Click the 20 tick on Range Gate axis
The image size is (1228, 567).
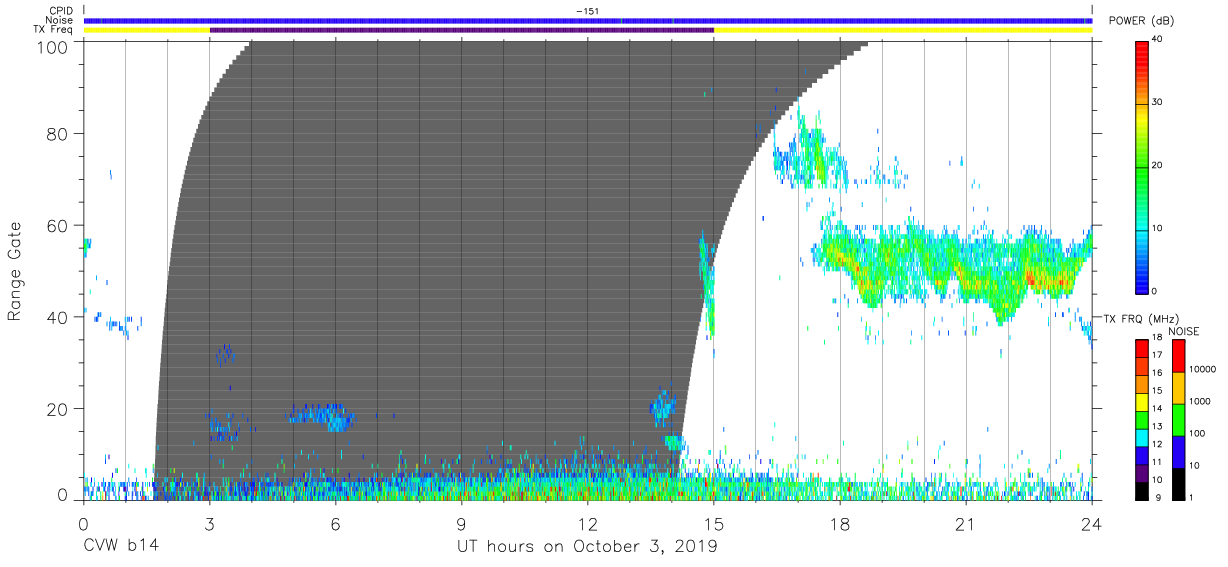click(x=58, y=409)
